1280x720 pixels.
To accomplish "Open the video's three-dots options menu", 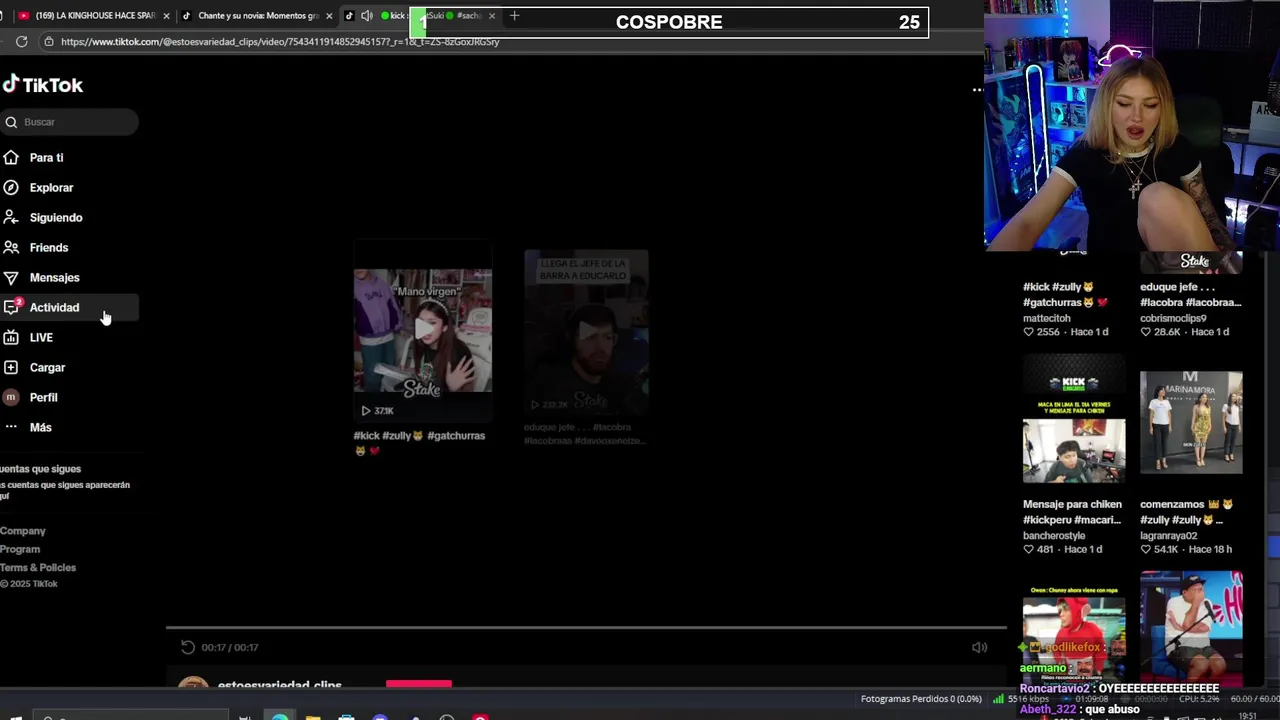I will pos(977,90).
